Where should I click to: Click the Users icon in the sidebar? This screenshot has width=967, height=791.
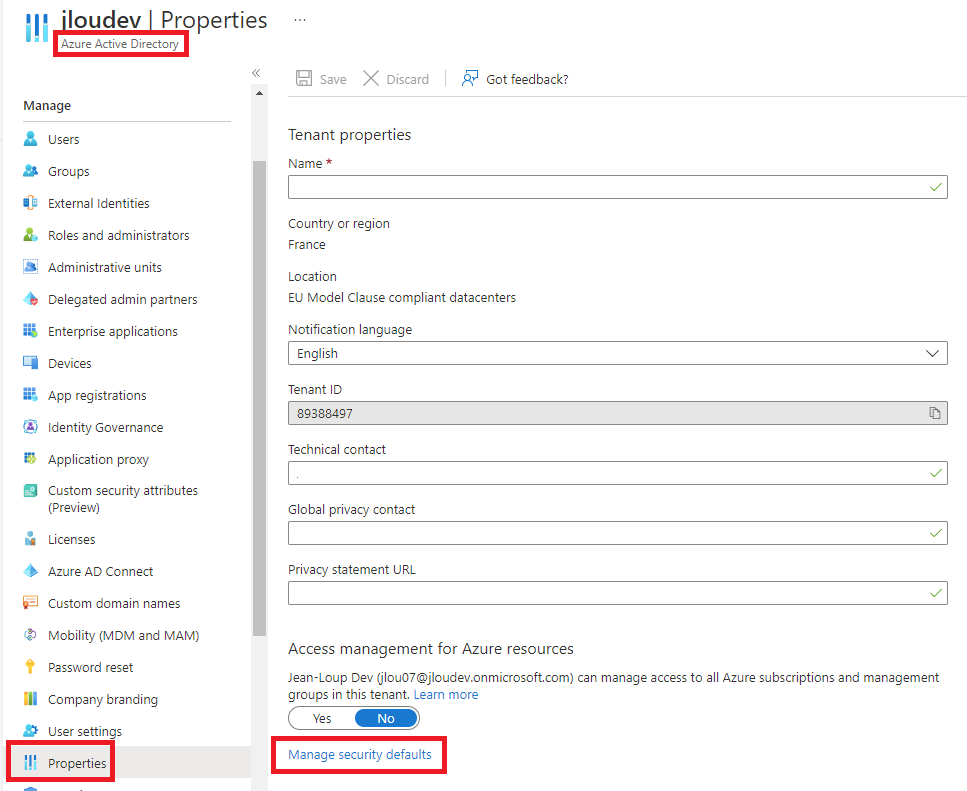30,139
